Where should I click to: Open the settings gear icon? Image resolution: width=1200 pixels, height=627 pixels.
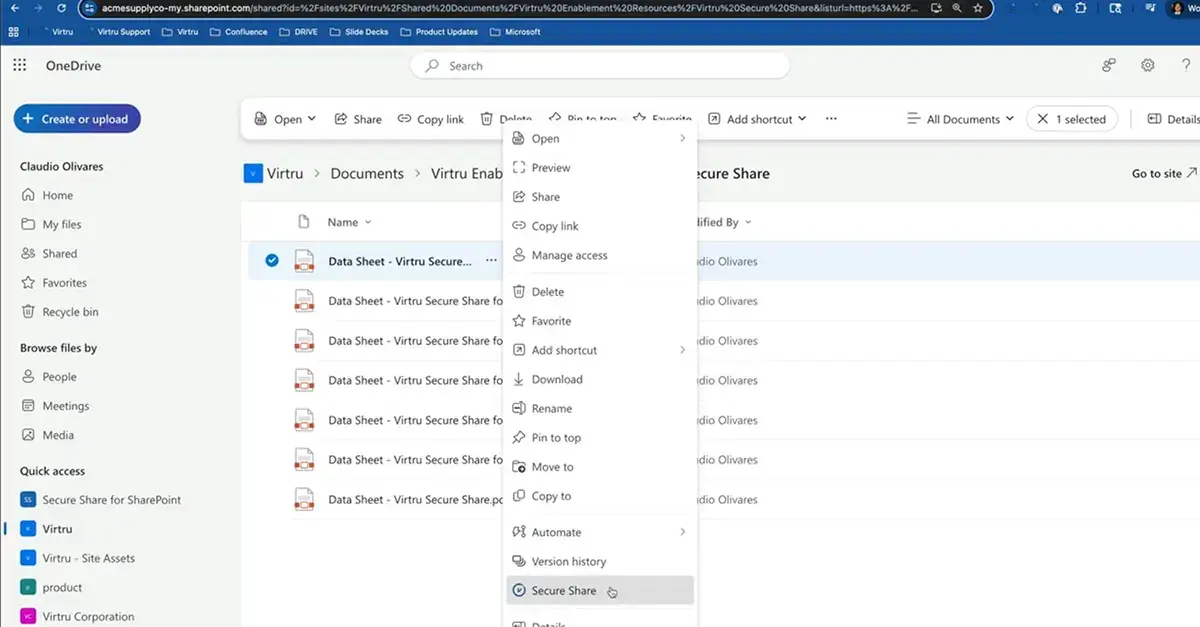(x=1148, y=66)
